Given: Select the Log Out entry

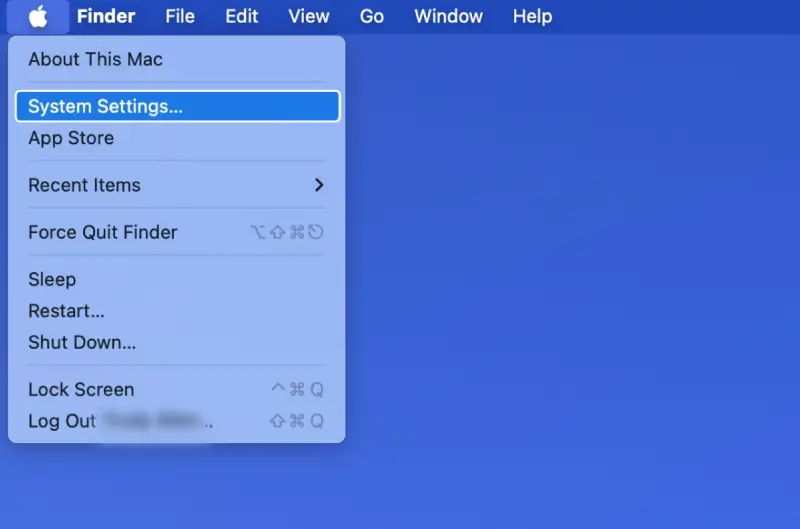Looking at the screenshot, I should click(x=177, y=421).
